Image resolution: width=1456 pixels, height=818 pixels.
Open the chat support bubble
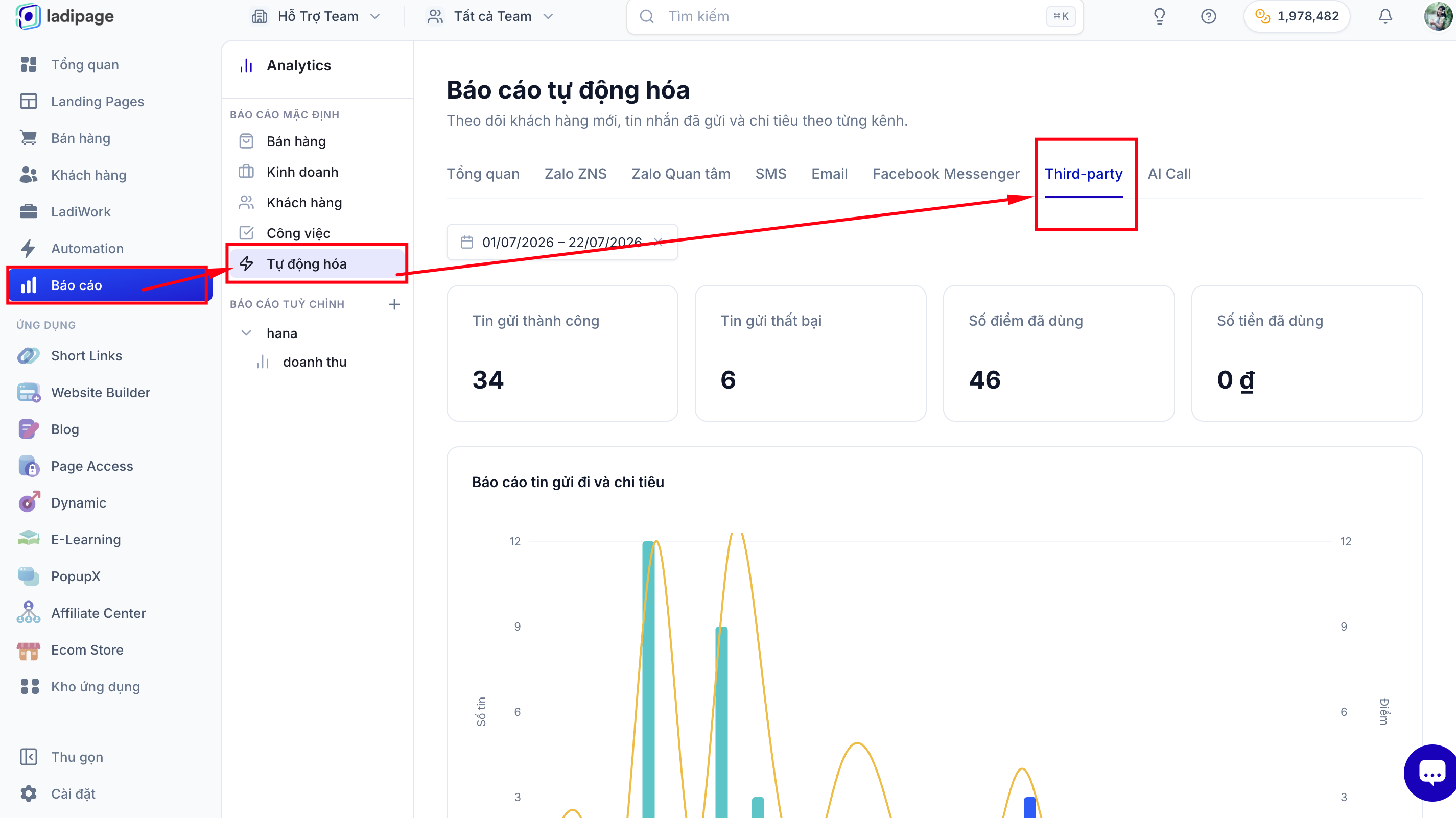click(1431, 773)
